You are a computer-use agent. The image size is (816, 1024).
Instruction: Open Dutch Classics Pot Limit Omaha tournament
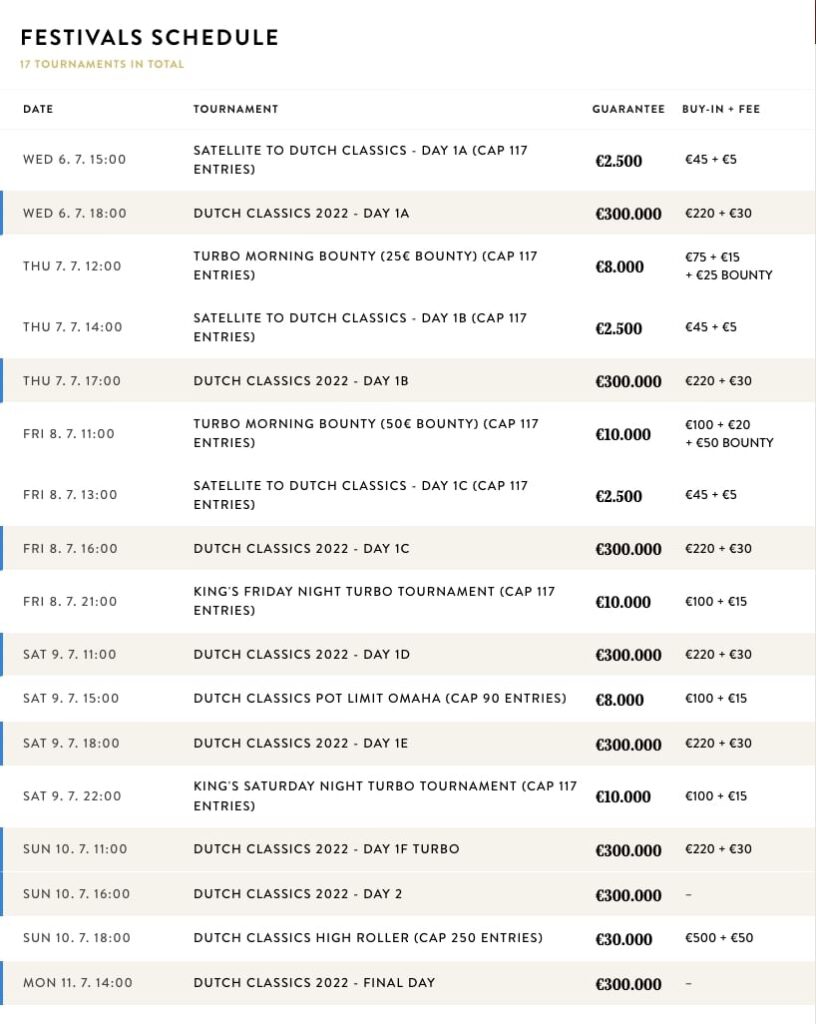[380, 699]
